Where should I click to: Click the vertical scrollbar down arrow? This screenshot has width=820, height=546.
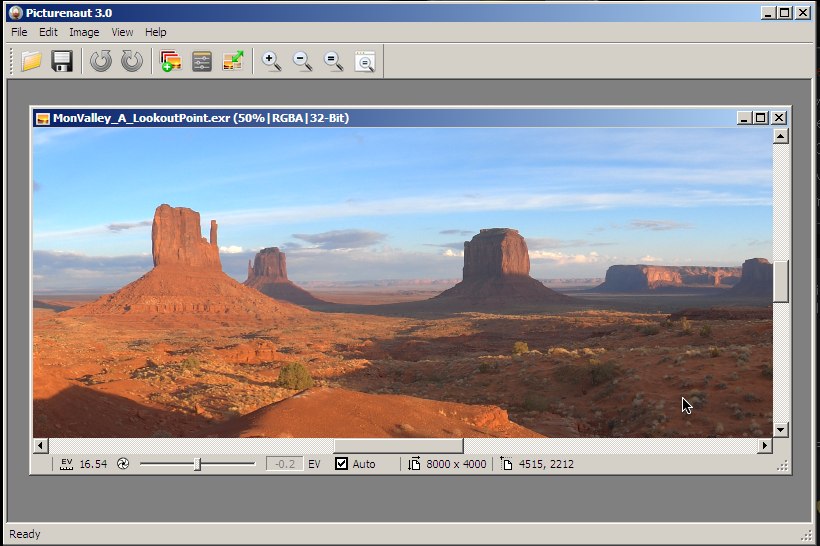[781, 429]
